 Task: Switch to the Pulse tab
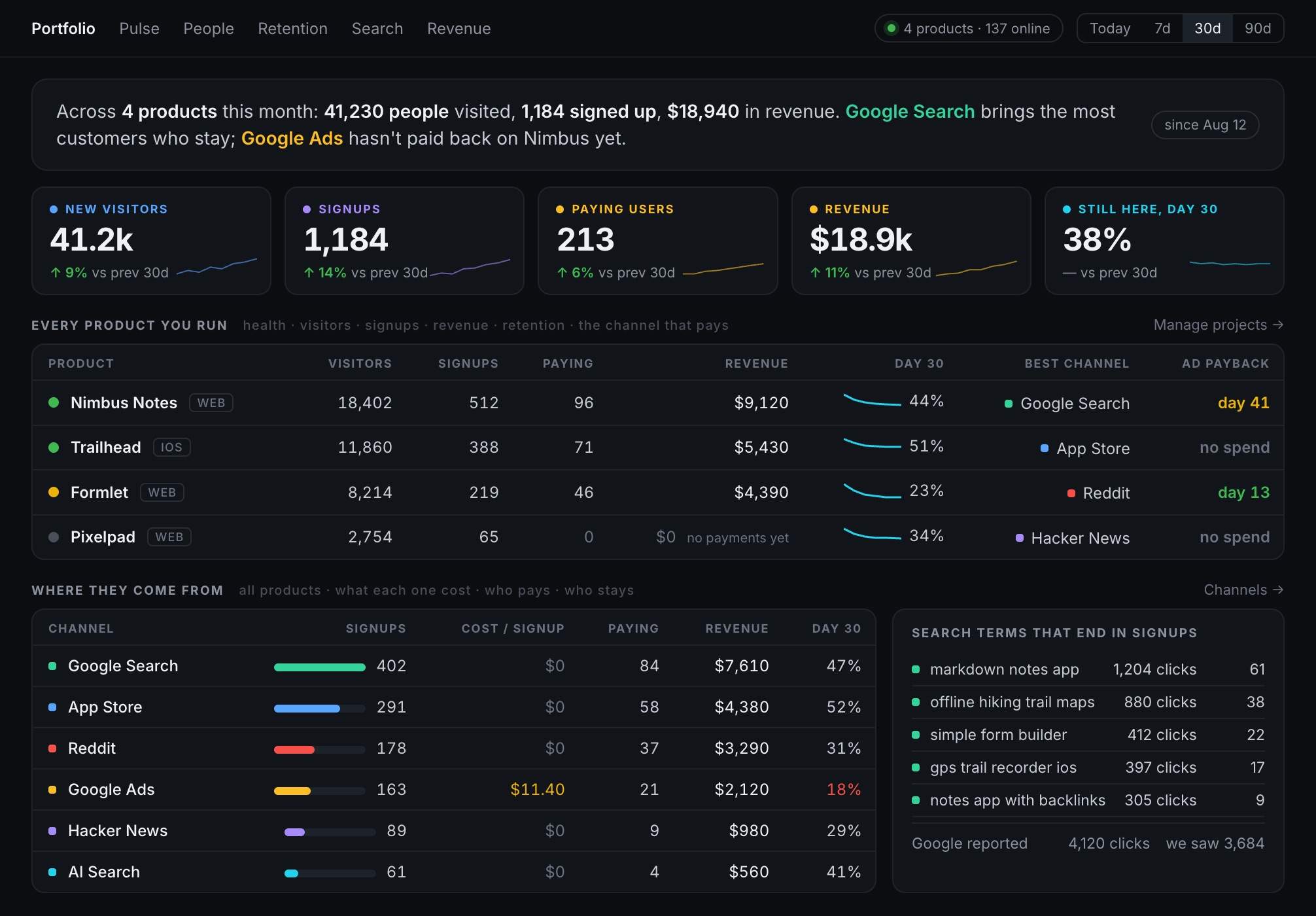139,29
